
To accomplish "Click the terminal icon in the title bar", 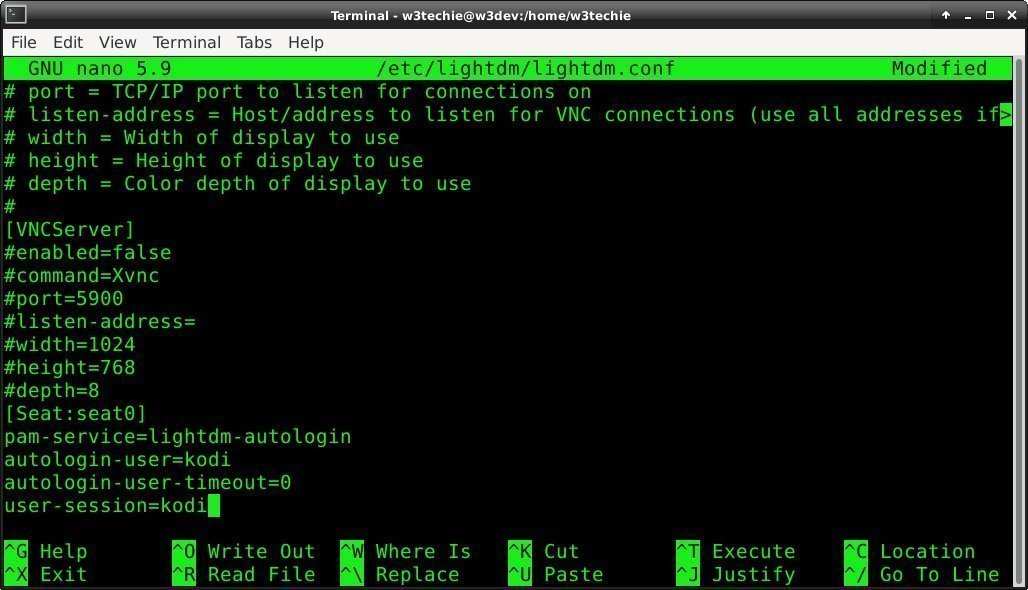I will click(x=14, y=15).
